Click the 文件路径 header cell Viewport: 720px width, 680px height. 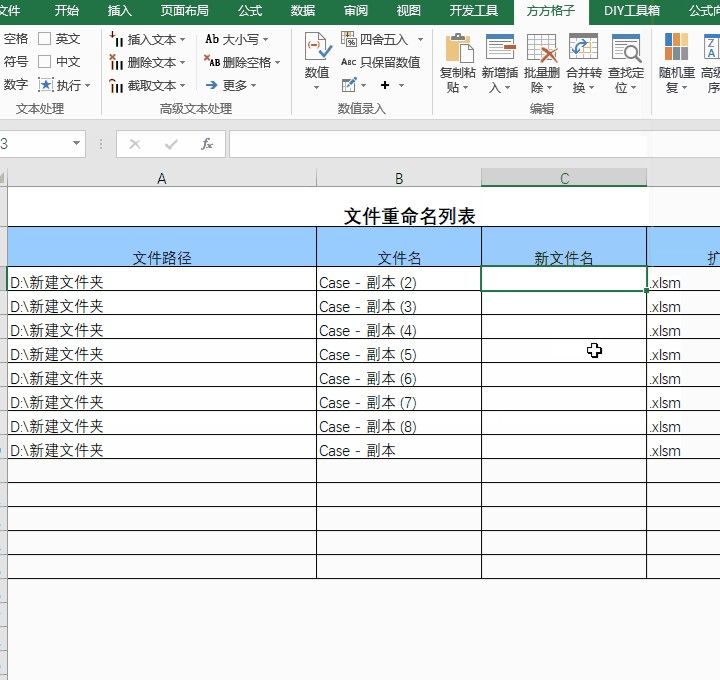coord(162,247)
